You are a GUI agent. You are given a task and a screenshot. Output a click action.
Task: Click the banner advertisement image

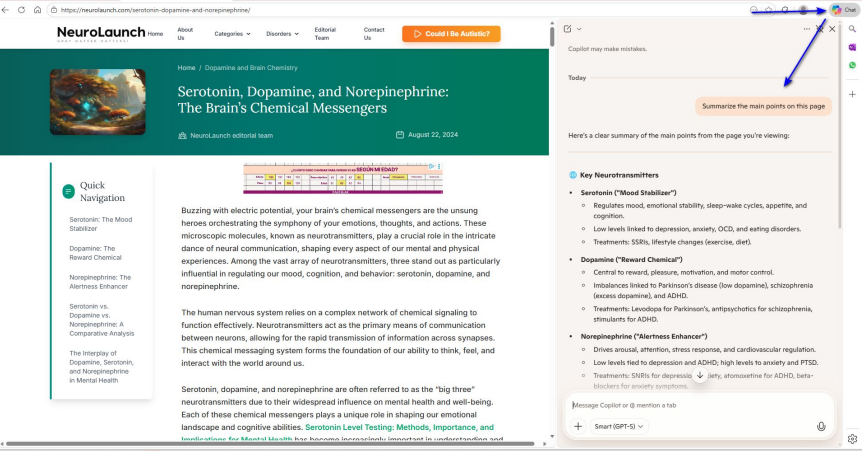click(343, 178)
